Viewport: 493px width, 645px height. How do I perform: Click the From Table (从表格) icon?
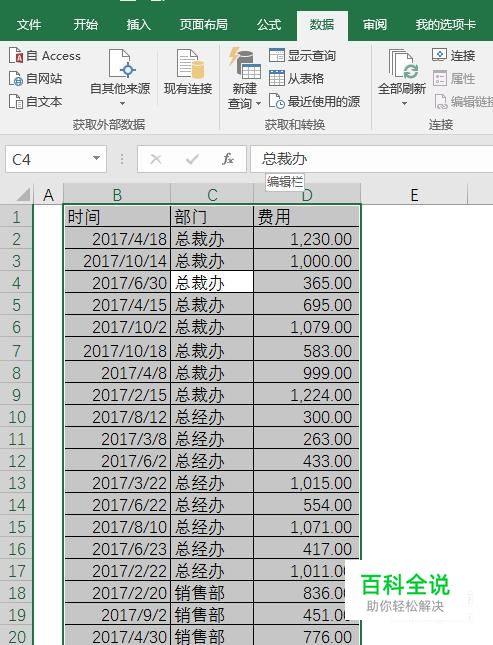pyautogui.click(x=277, y=78)
